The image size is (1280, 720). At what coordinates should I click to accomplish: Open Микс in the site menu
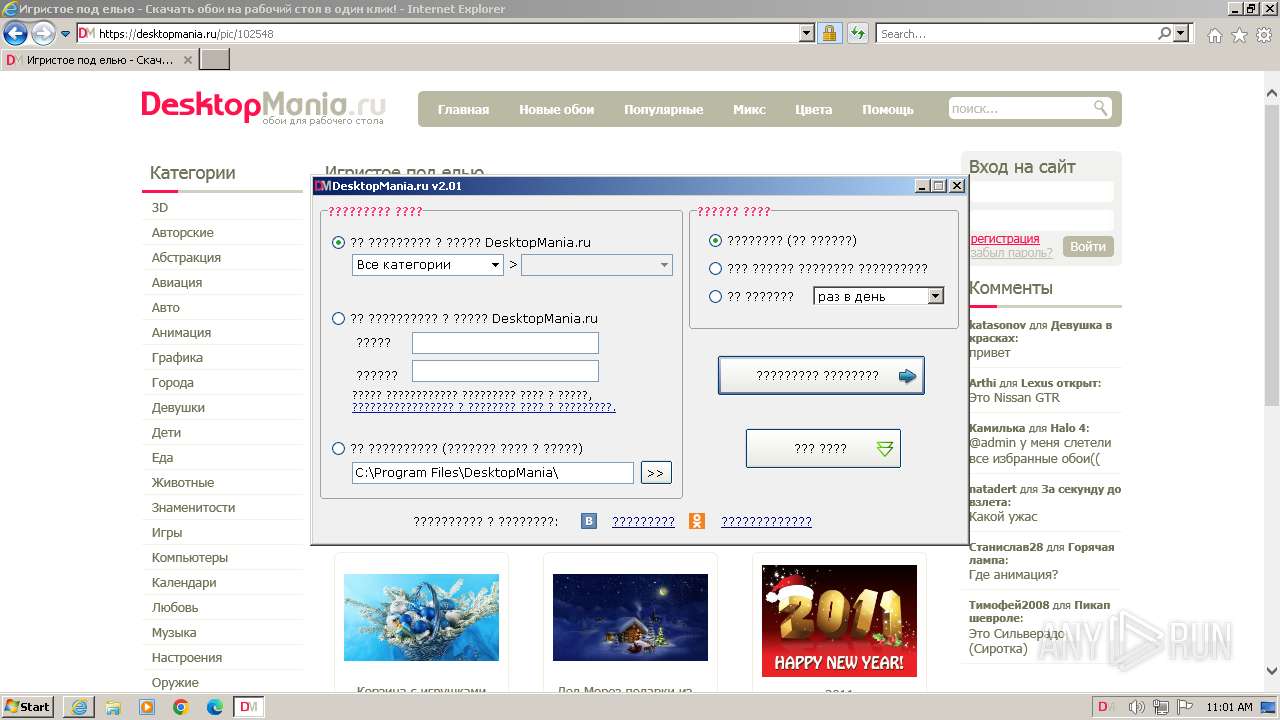coord(749,109)
